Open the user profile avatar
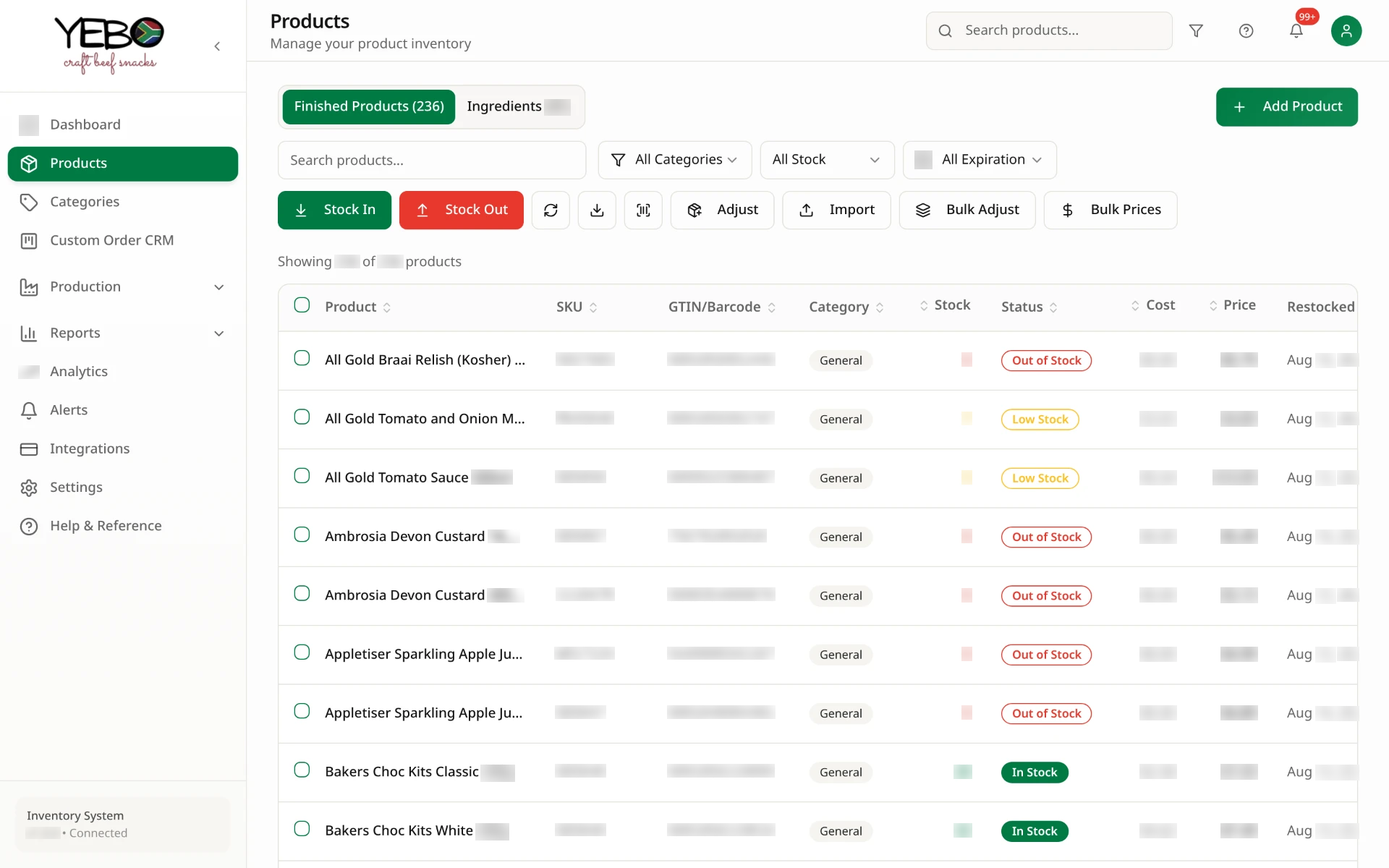 click(1346, 30)
